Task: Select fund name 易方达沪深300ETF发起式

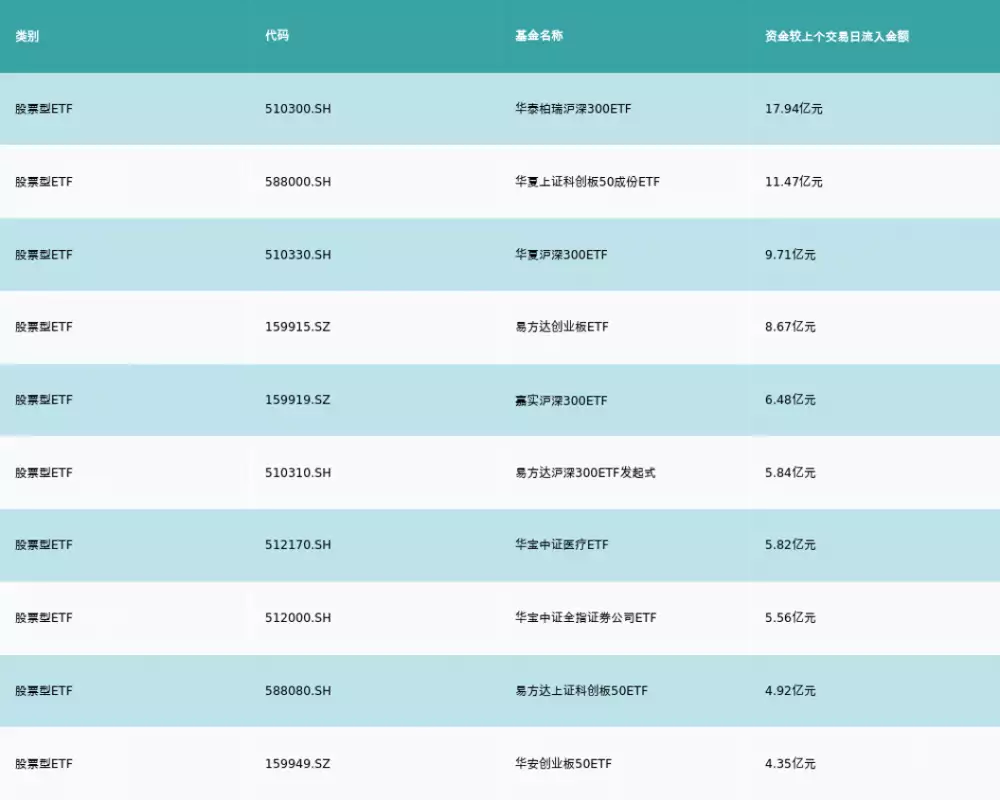Action: click(585, 473)
